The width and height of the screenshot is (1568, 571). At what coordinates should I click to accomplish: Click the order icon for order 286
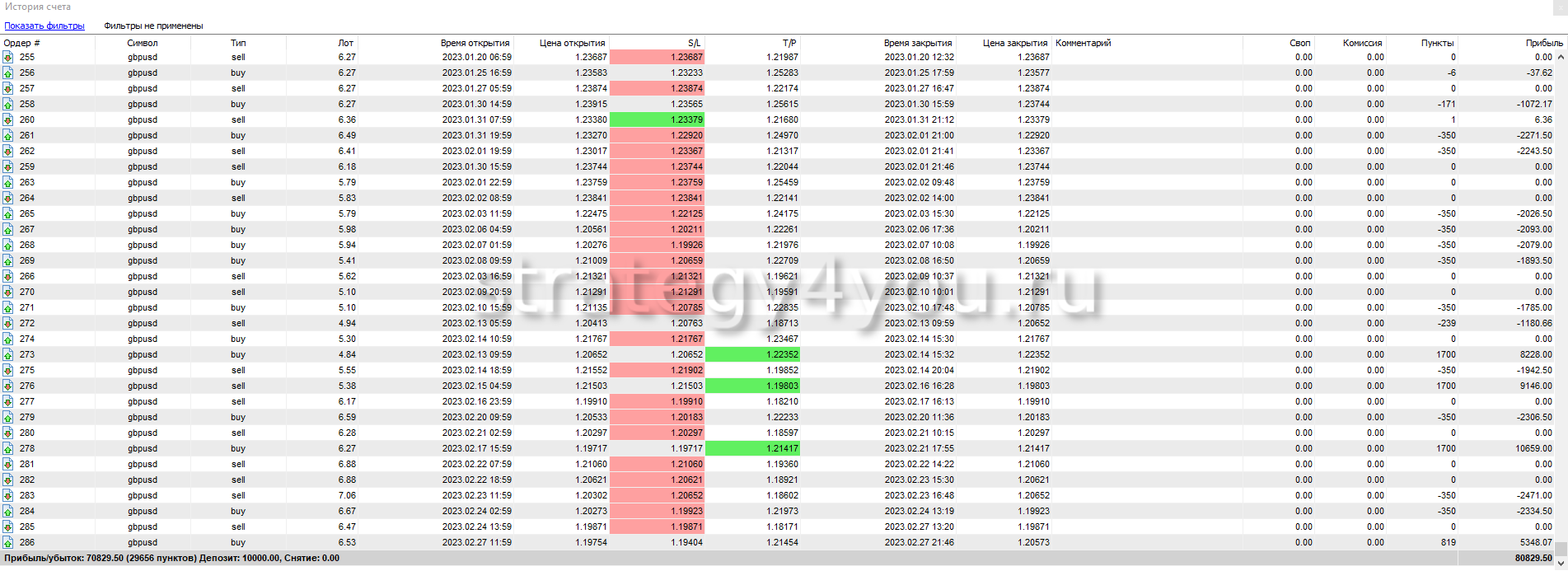coord(7,542)
